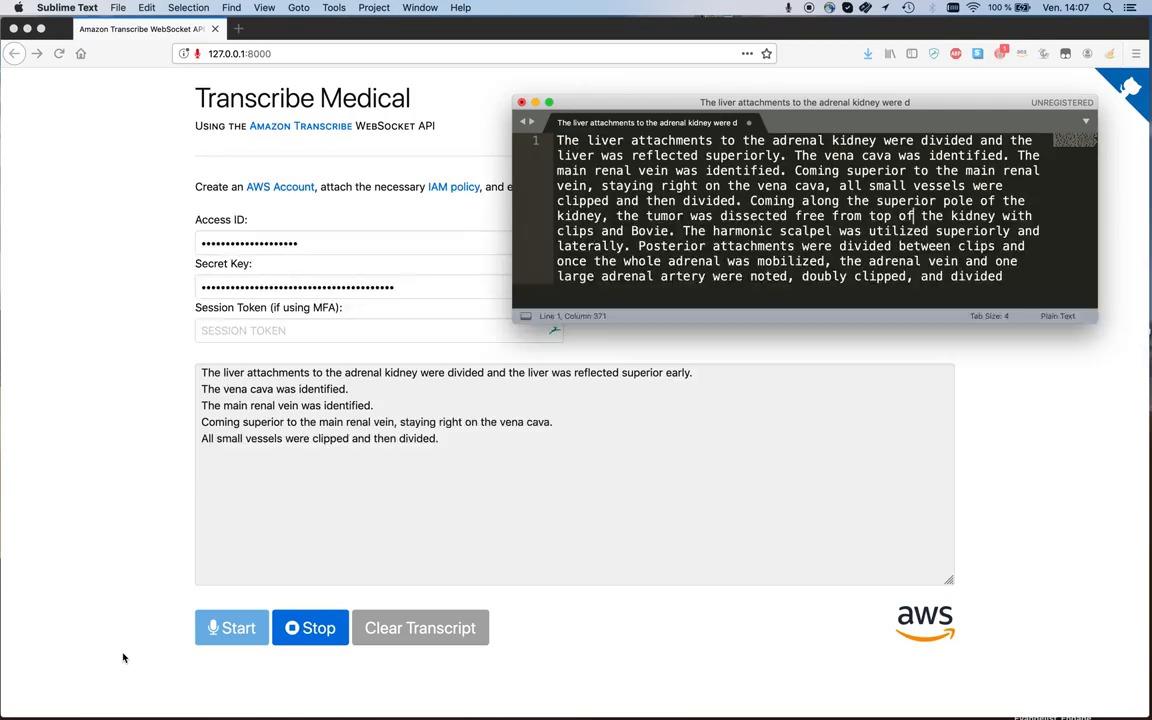Viewport: 1152px width, 720px height.
Task: Click the key icon in the Session Token field
Action: [554, 331]
